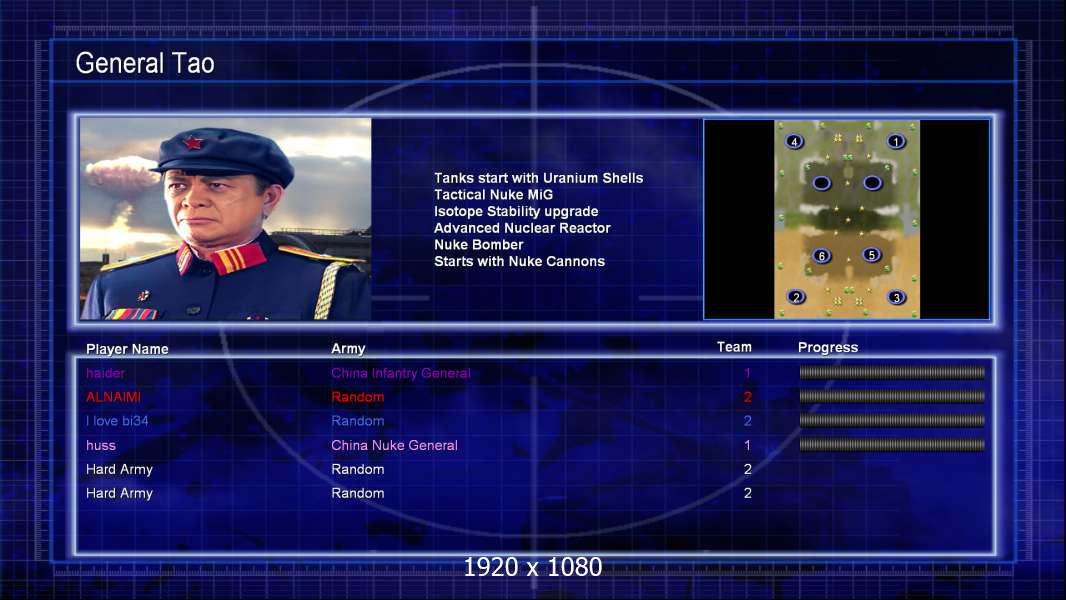Click China Infantry General army entry
Image resolution: width=1066 pixels, height=600 pixels.
[x=401, y=373]
